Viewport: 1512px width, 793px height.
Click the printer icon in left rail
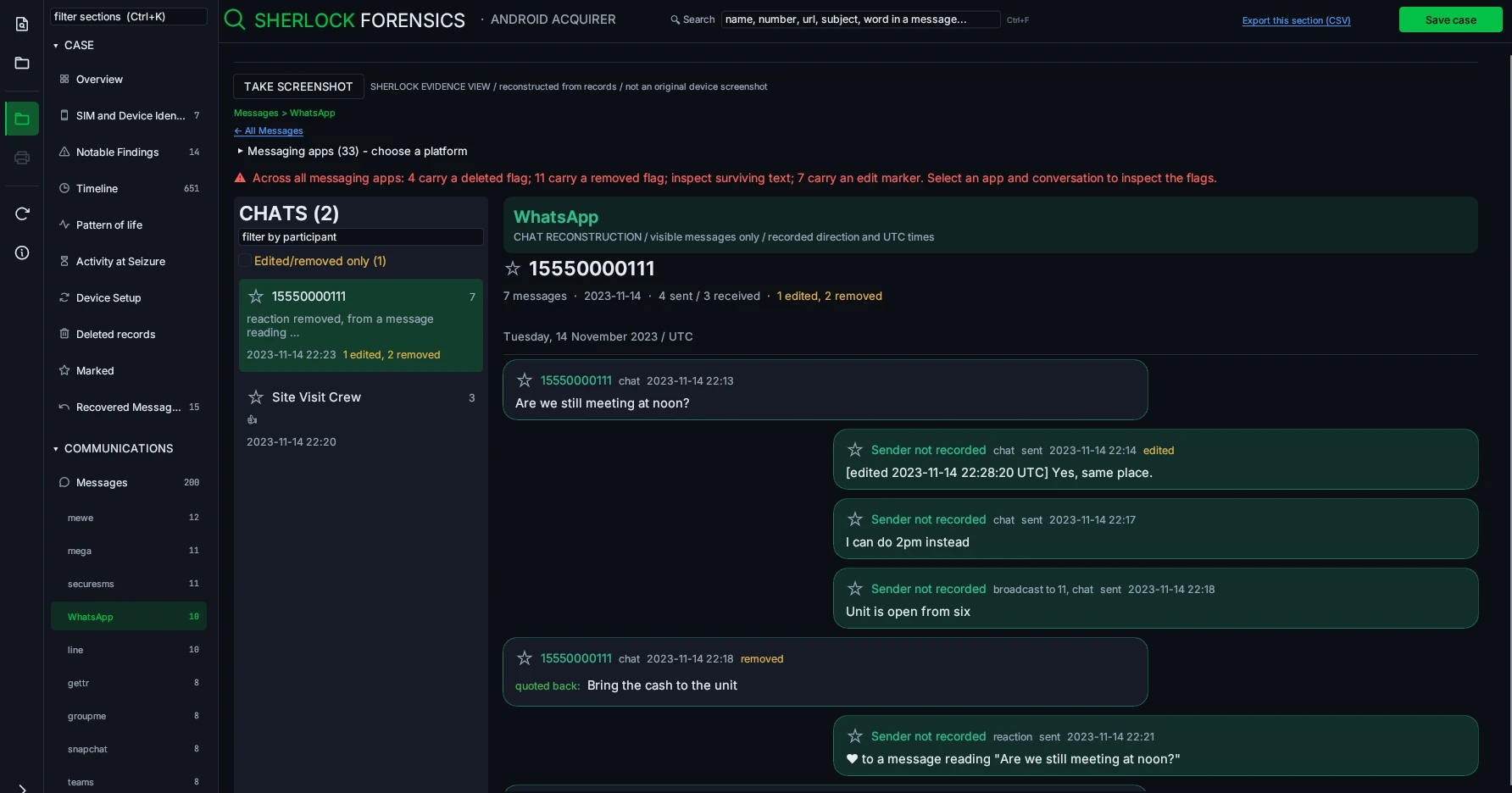coord(22,158)
